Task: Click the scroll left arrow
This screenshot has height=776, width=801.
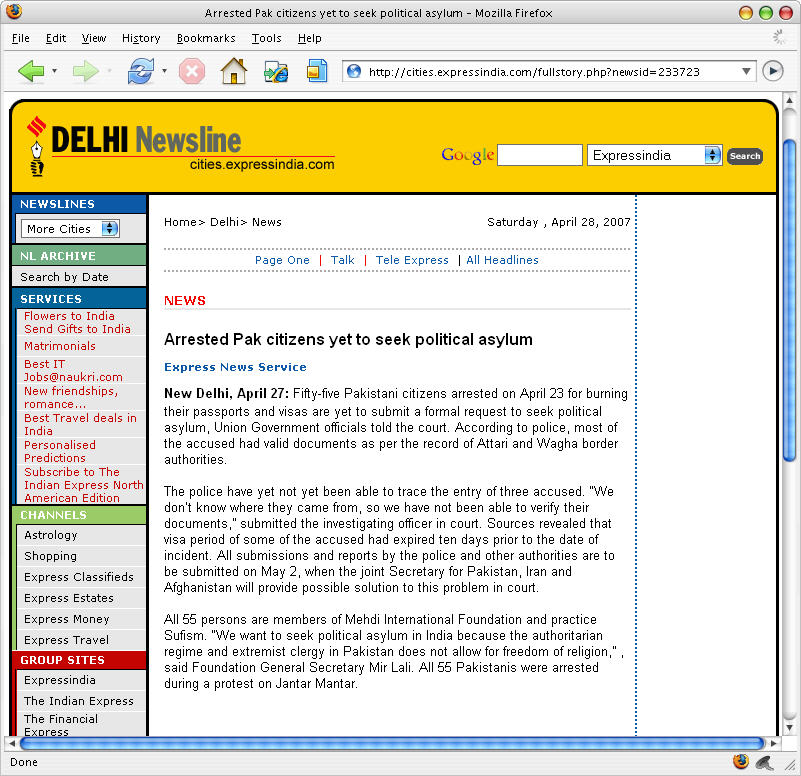Action: coord(12,743)
